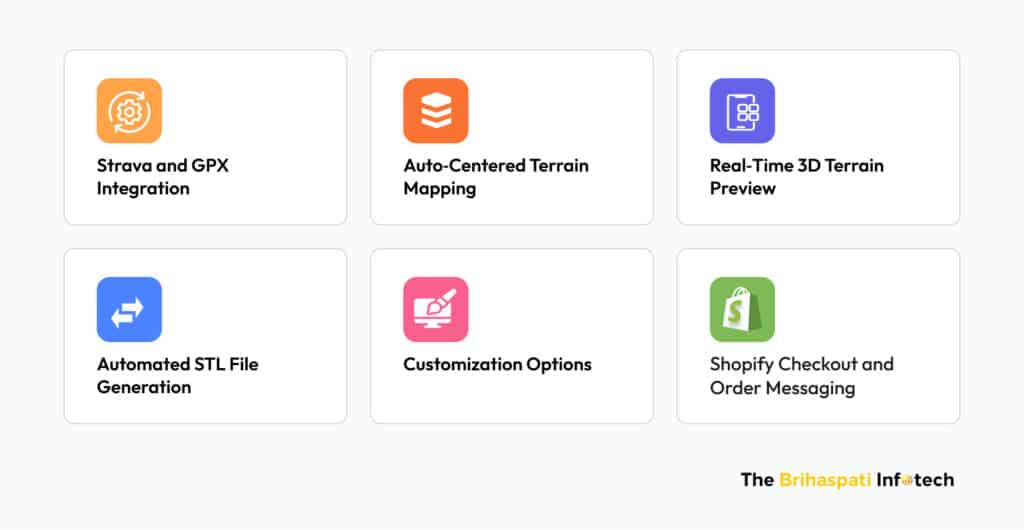Open the Strava and GPX Integration label
Viewport: 1024px width, 530px height.
pos(163,177)
